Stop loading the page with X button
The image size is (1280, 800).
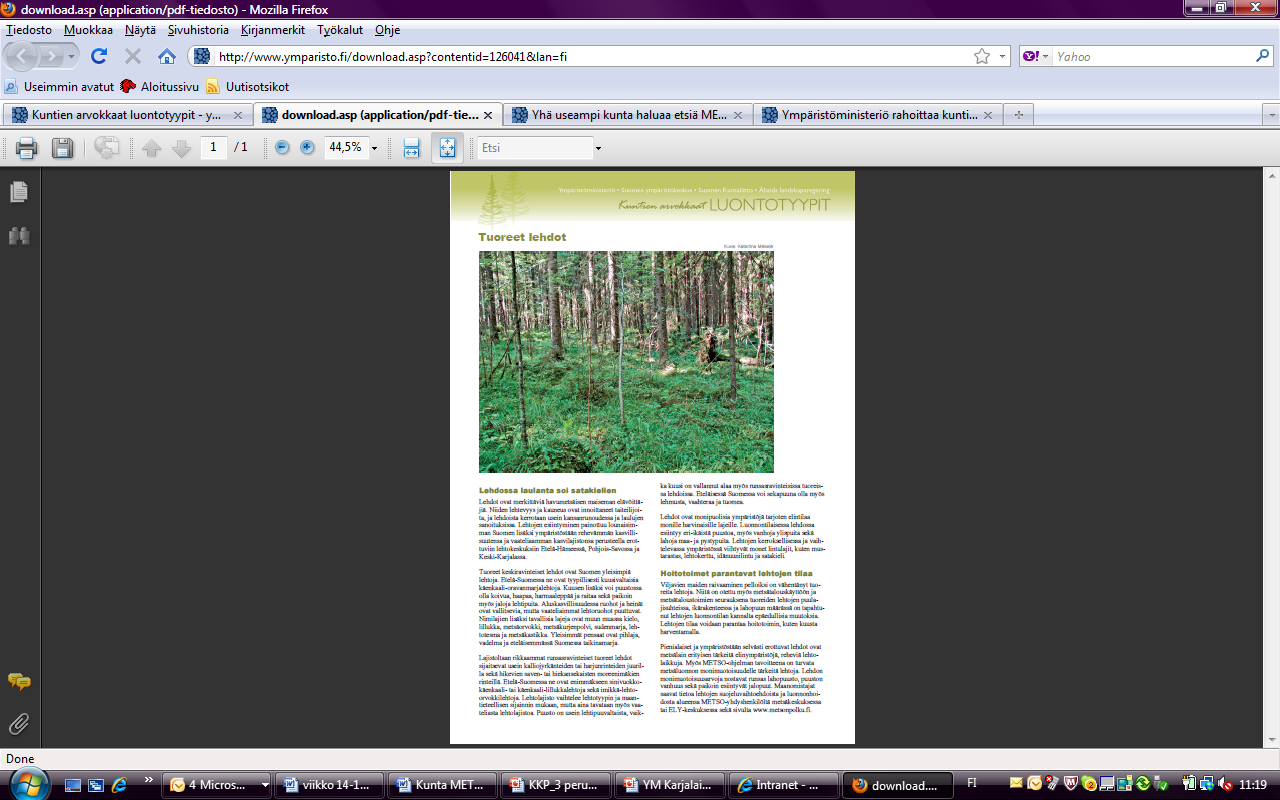[132, 56]
